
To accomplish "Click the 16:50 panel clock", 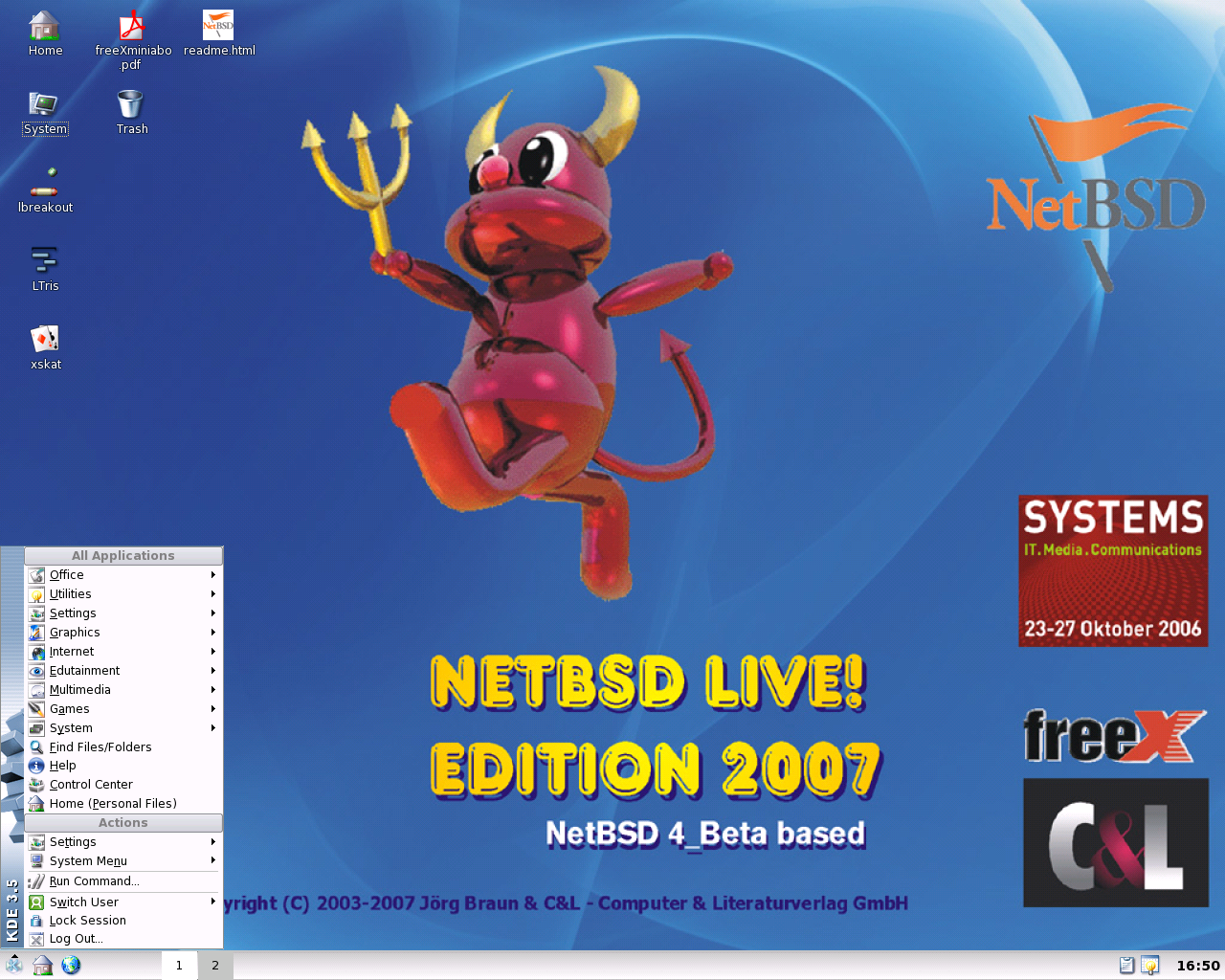I will point(1197,966).
